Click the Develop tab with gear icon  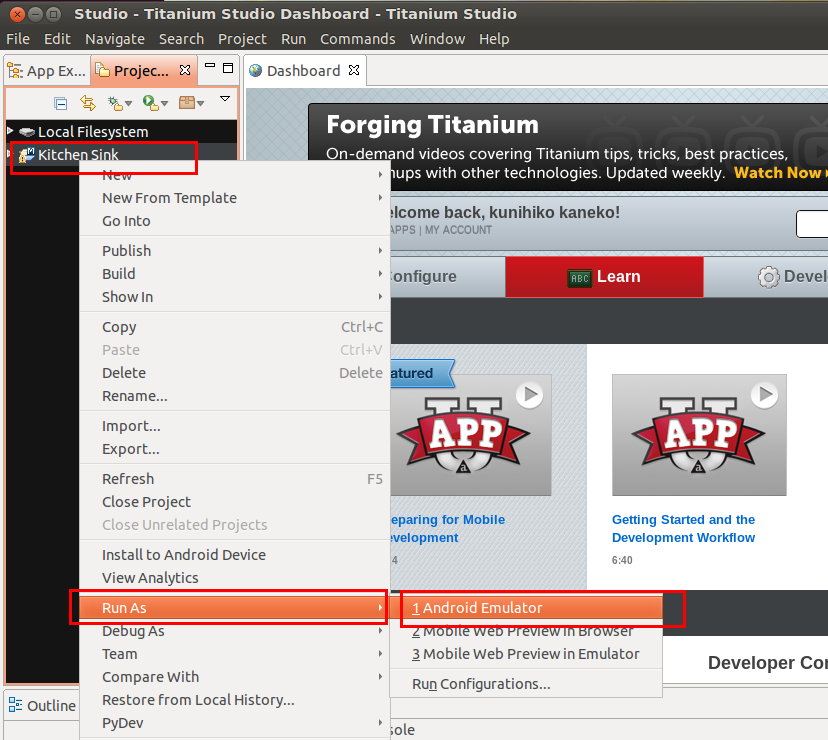[x=766, y=277]
